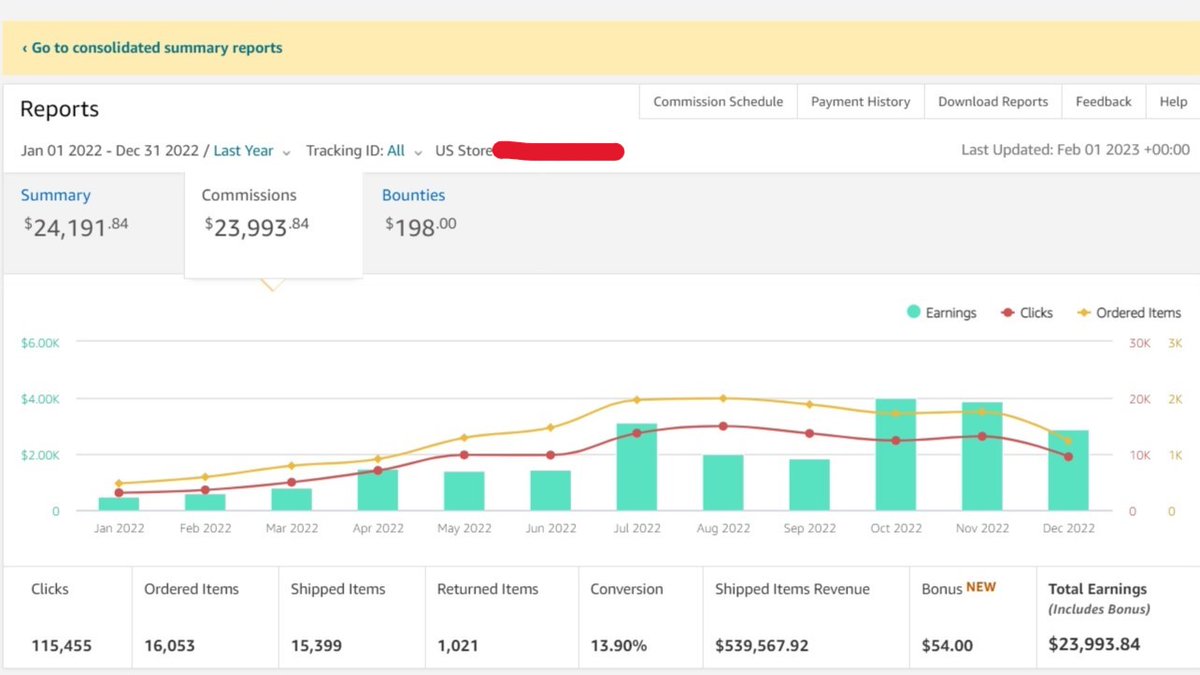Open the Last Year date range dropdown
This screenshot has width=1200, height=675.
(x=252, y=151)
